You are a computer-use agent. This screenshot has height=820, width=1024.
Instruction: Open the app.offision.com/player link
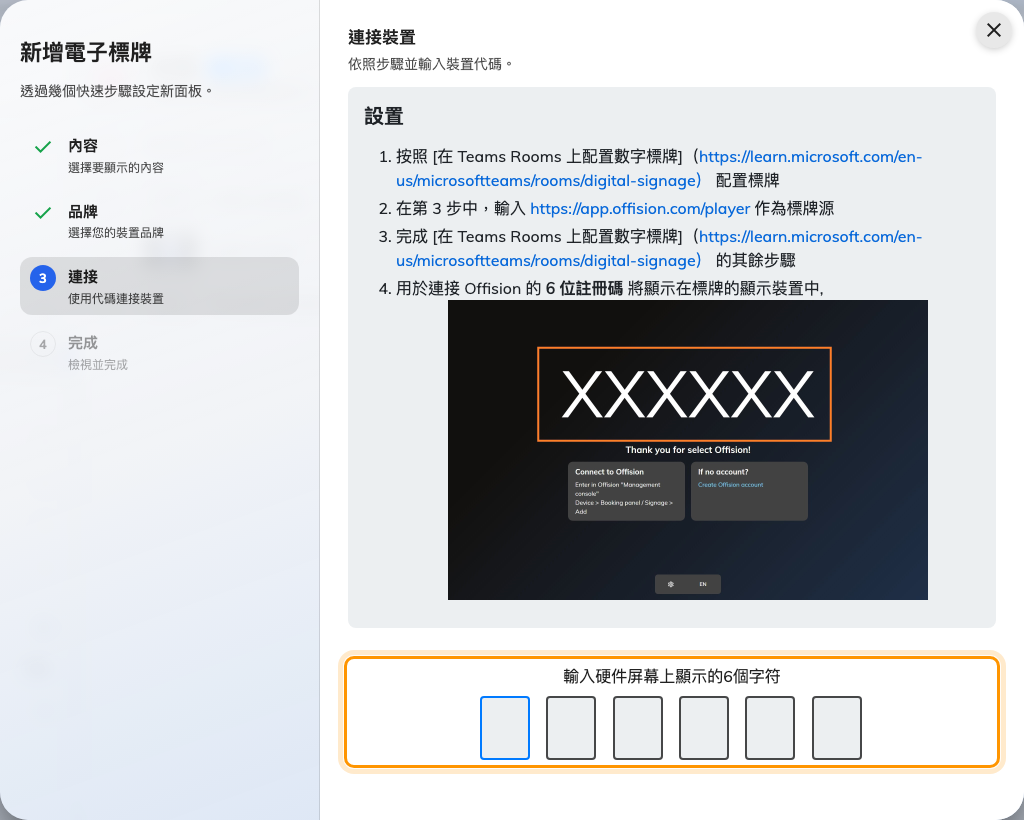click(x=640, y=208)
